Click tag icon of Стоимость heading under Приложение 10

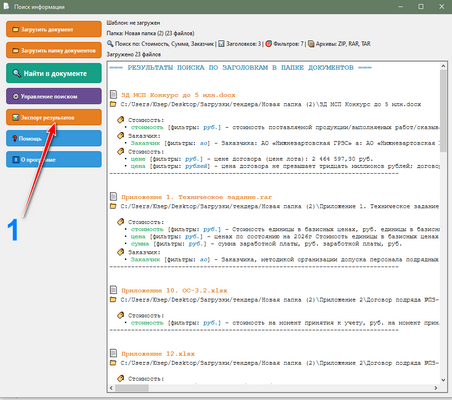click(x=121, y=315)
